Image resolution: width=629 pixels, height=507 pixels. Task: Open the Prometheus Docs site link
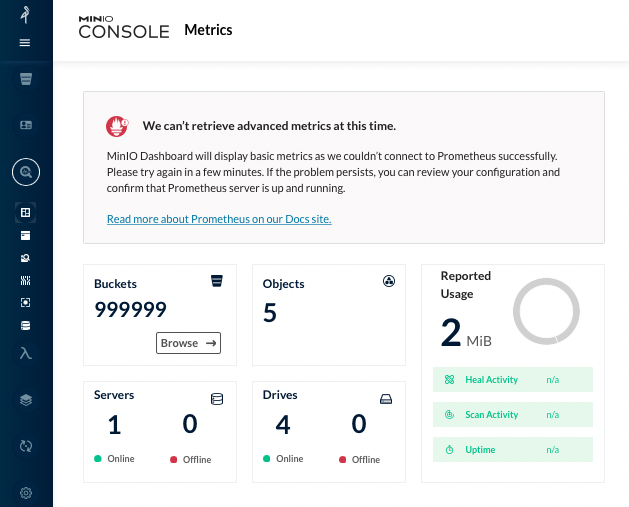coord(219,219)
